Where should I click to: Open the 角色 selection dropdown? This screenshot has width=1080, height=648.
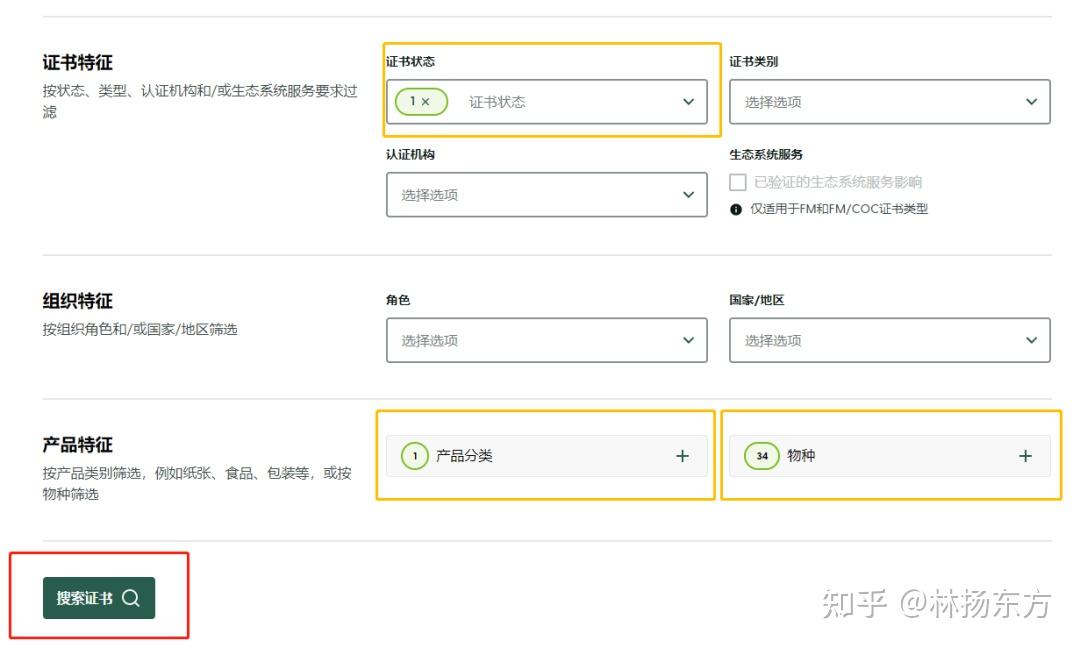point(546,340)
